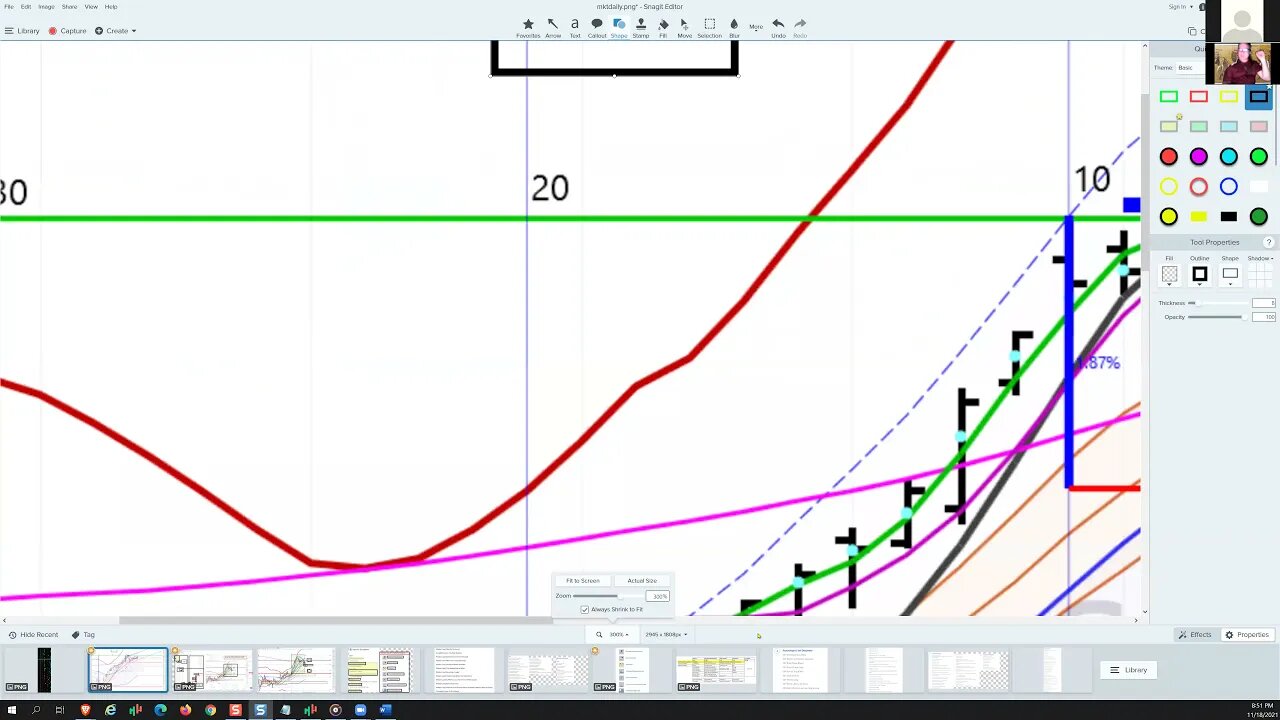
Task: Choose the blue outlined circle style
Action: (1228, 187)
